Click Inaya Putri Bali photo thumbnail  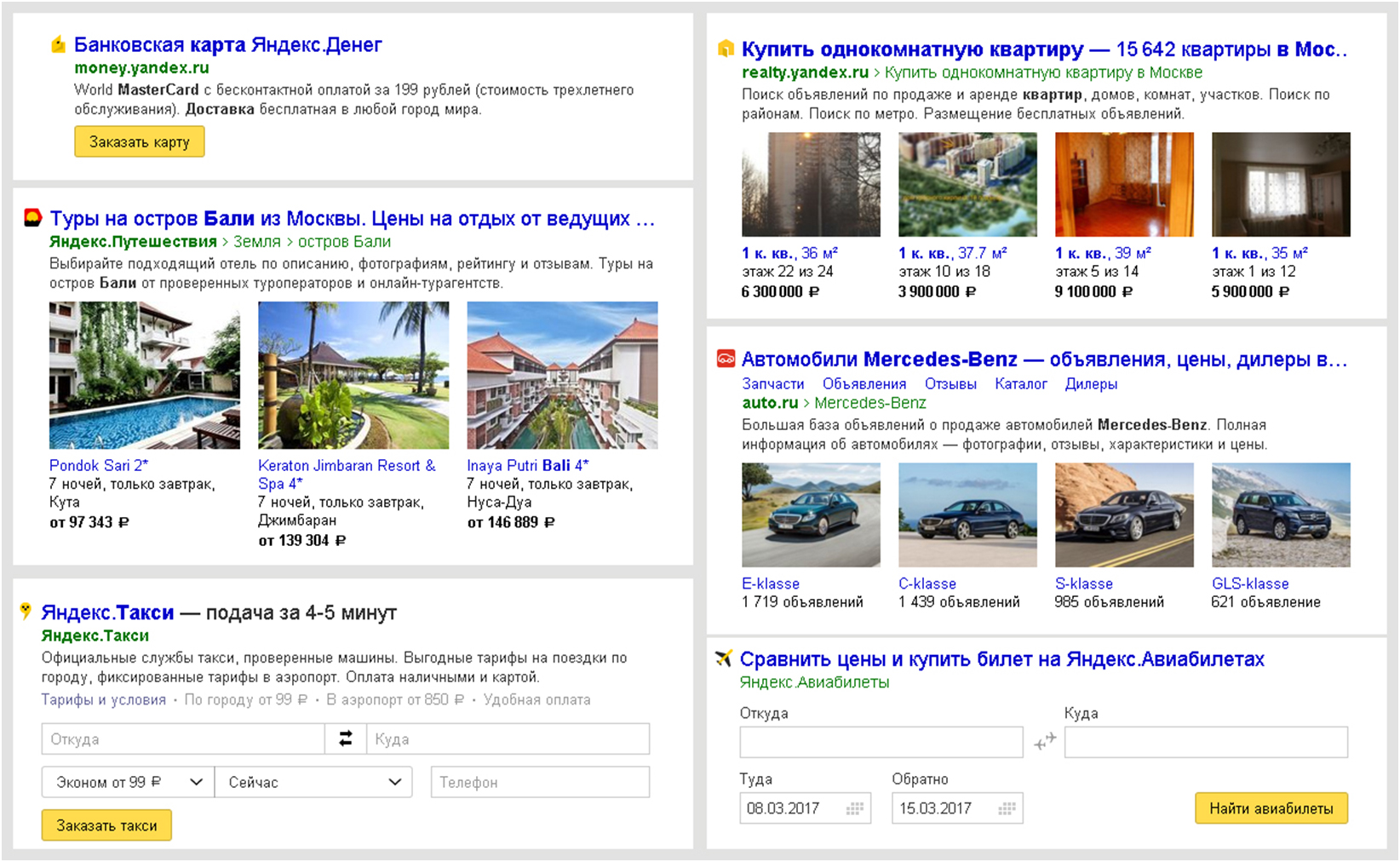click(x=562, y=376)
